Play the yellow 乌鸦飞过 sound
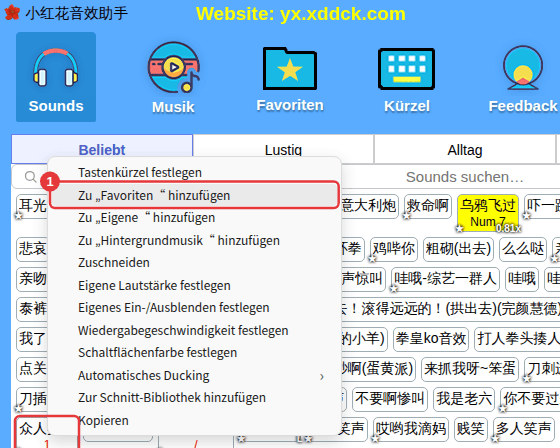 (x=488, y=213)
